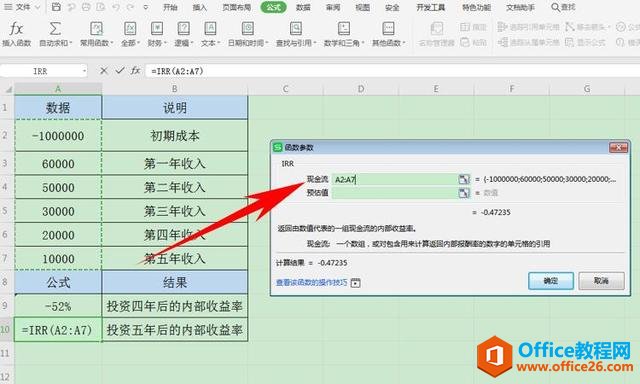Screen dimensions: 640x384
Task: Open the 审阅 review tab
Action: click(x=333, y=7)
